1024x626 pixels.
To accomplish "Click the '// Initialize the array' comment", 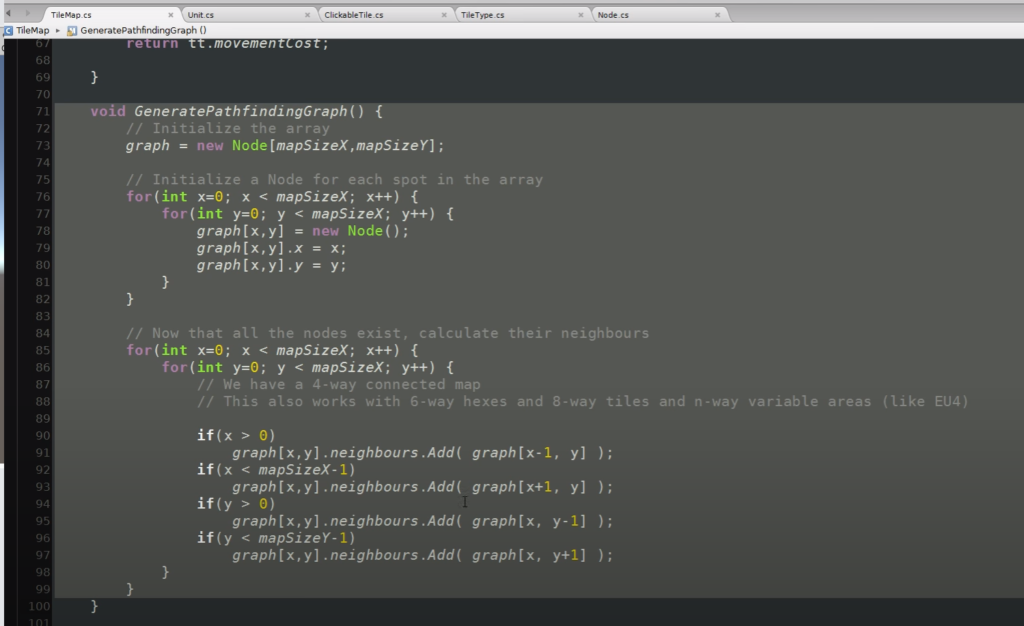I will click(228, 129).
